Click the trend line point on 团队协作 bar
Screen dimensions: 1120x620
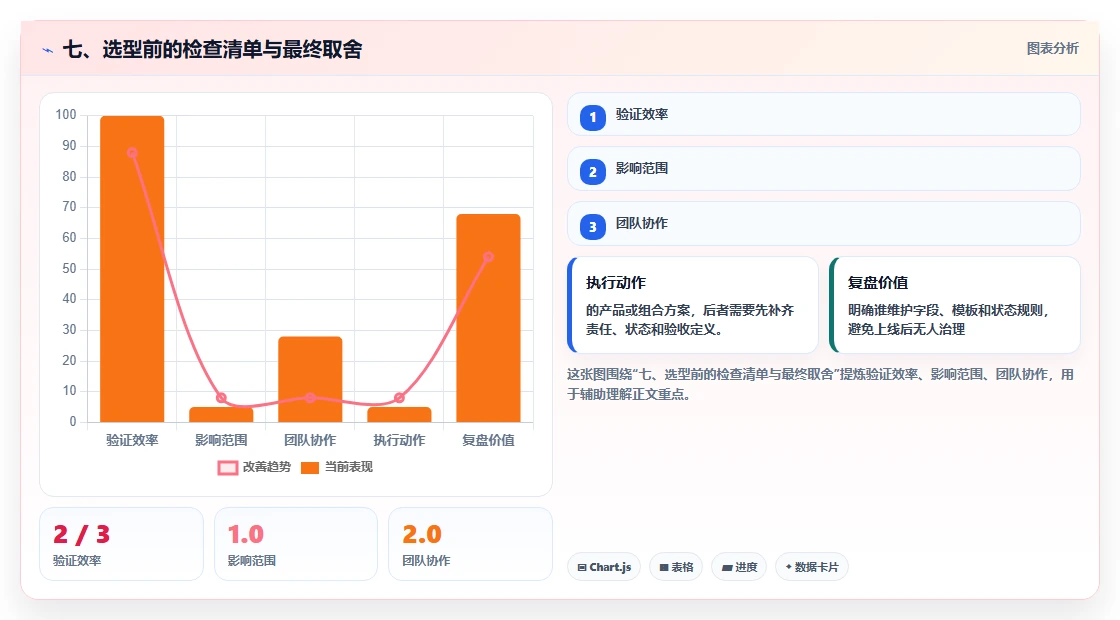pyautogui.click(x=310, y=398)
